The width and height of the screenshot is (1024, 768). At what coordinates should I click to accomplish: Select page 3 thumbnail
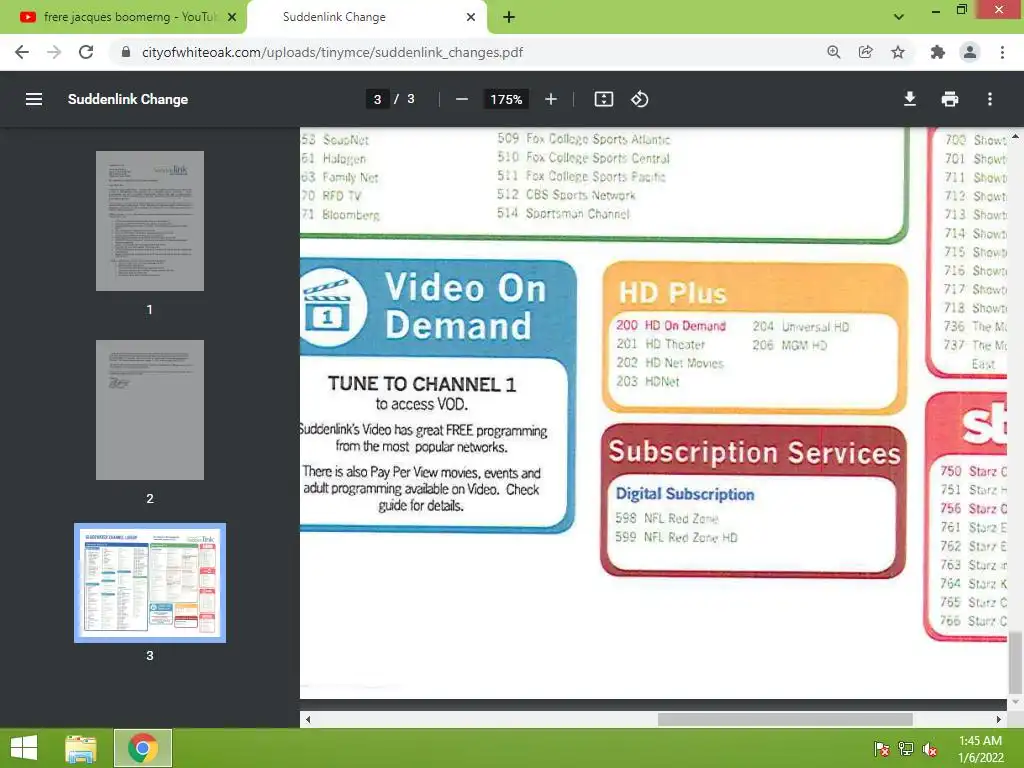tap(150, 583)
